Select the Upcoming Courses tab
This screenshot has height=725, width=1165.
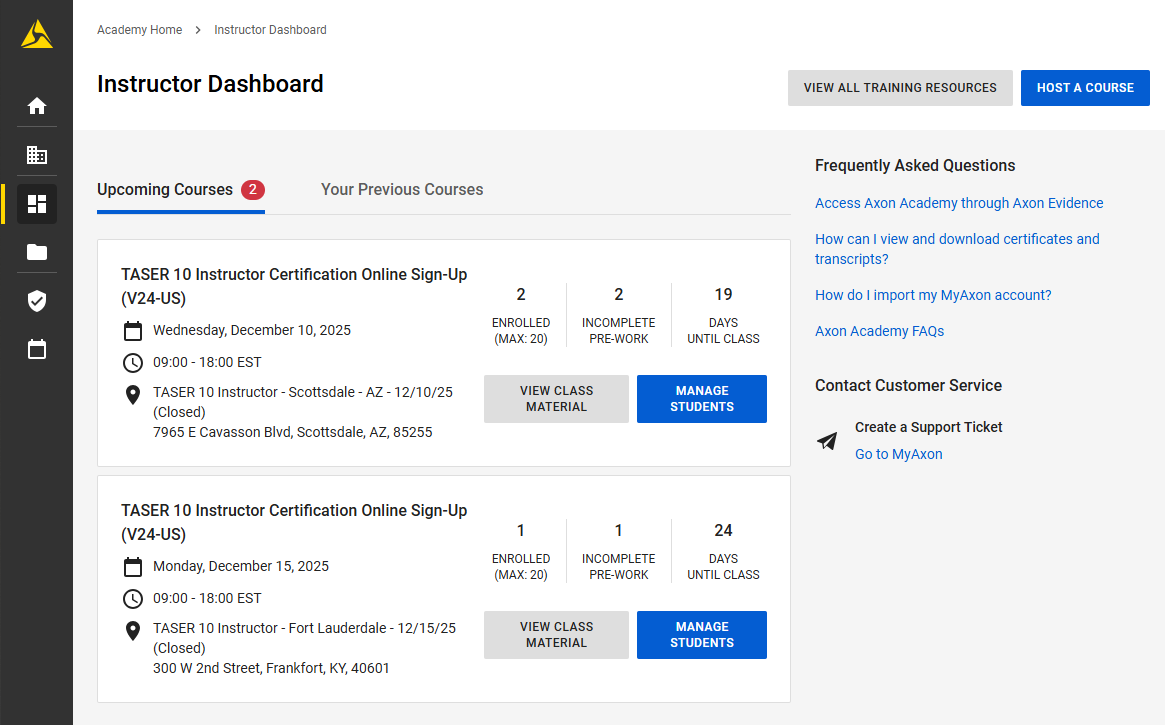(165, 190)
